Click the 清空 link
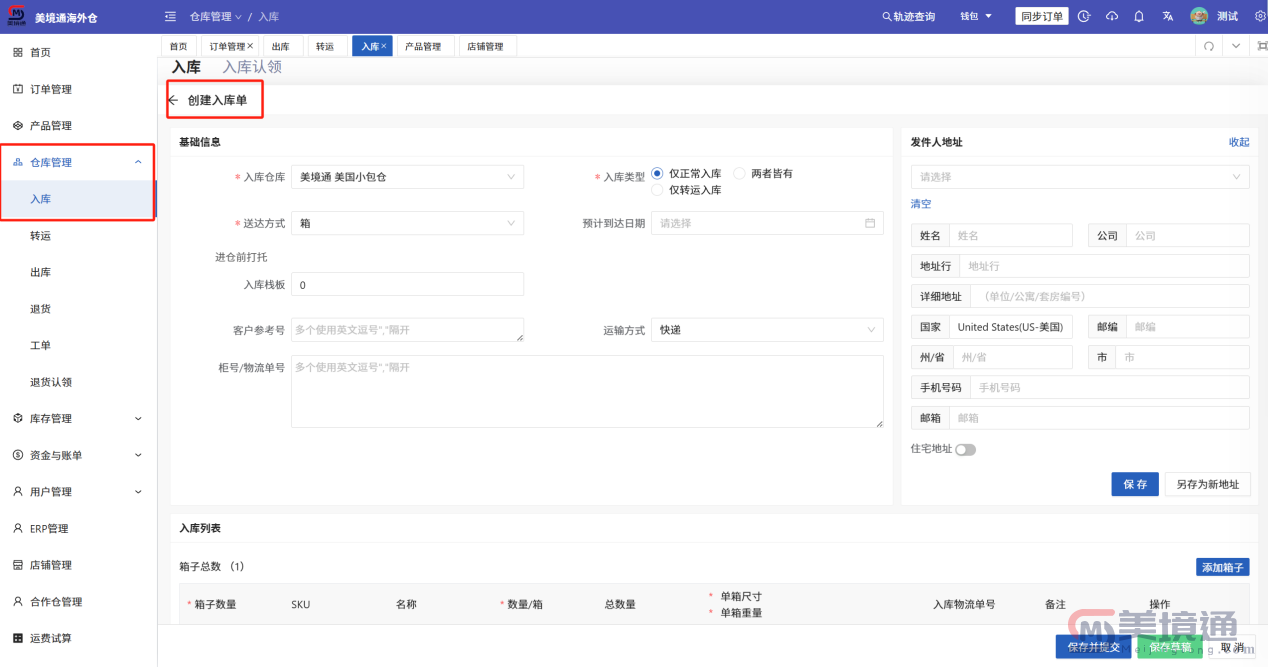1268x667 pixels. (x=921, y=204)
